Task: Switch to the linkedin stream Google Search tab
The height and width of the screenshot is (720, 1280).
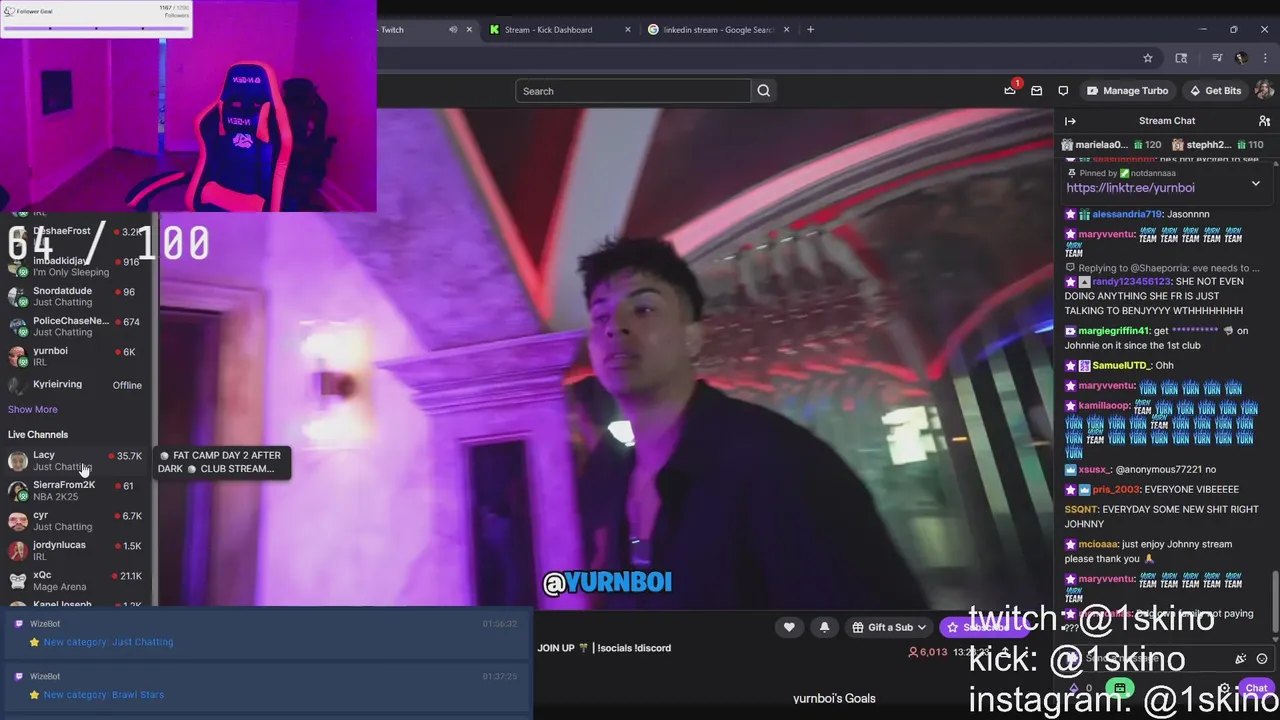Action: [x=718, y=30]
